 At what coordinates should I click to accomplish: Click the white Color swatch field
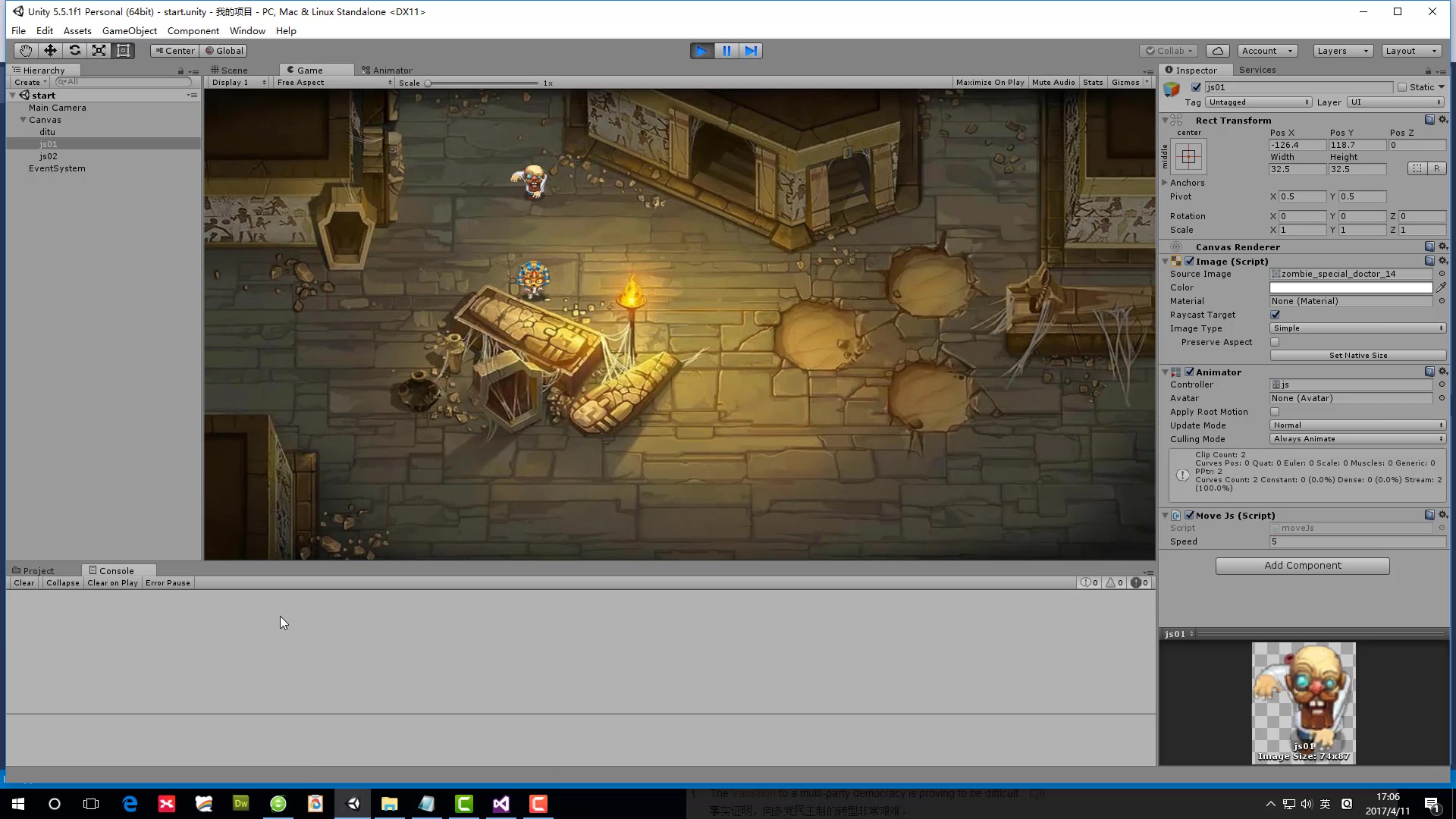(1351, 287)
